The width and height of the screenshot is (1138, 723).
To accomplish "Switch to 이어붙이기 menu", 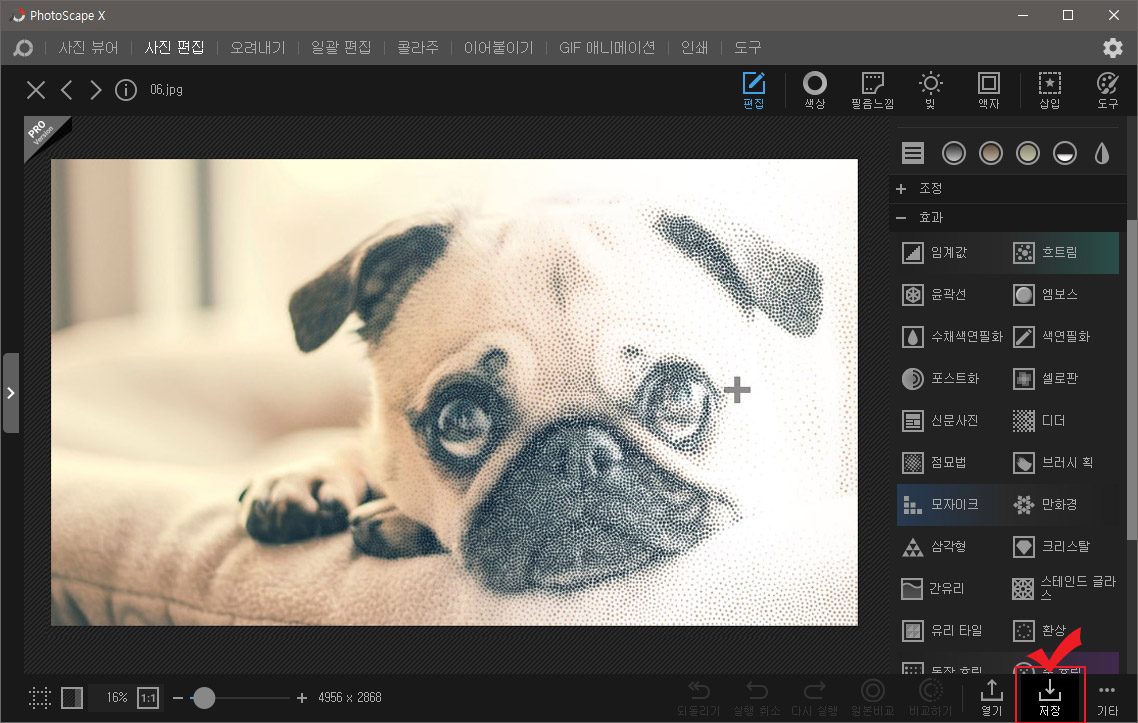I will point(499,48).
